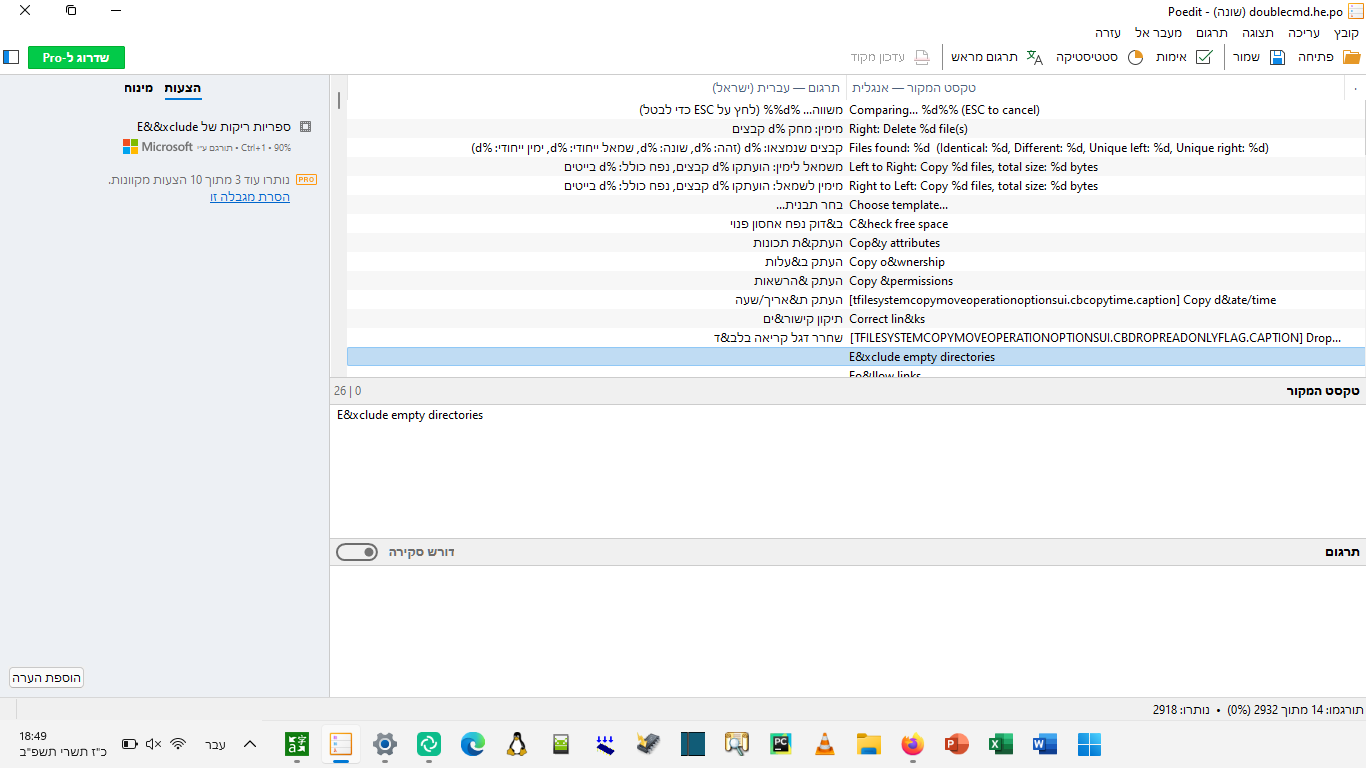
Task: Sort by source text column header (טקסט המקור — אנגלית)
Action: (x=1097, y=88)
